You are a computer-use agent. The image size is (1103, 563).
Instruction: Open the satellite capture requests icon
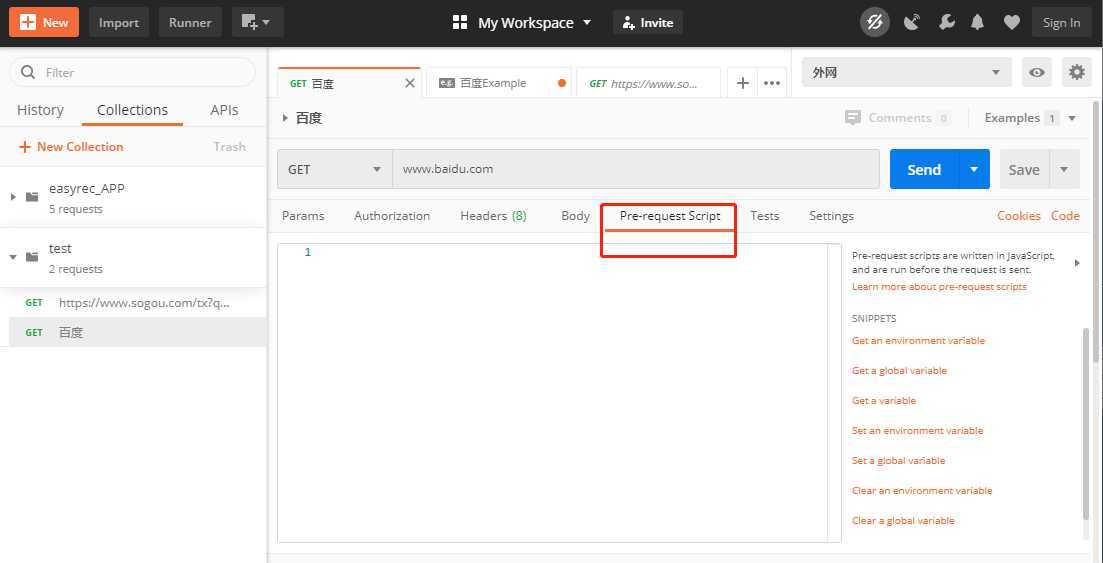coord(911,22)
